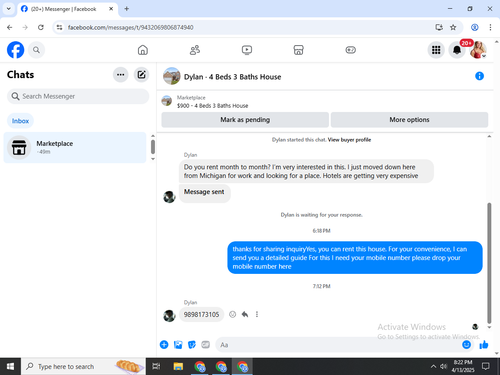Click the chat list scrollbar thumb
Image resolution: width=500 pixels, height=375 pixels.
[153, 147]
